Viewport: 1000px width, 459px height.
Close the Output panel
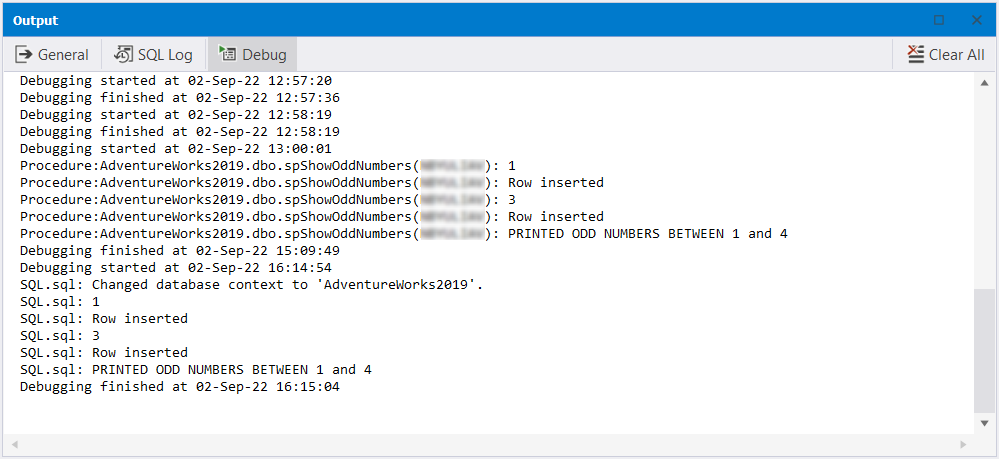pos(976,20)
